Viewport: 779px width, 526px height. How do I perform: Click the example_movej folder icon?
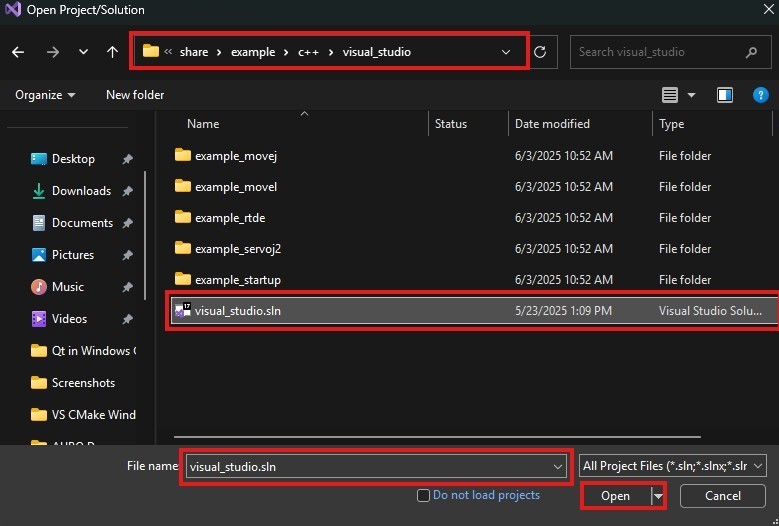click(x=183, y=155)
